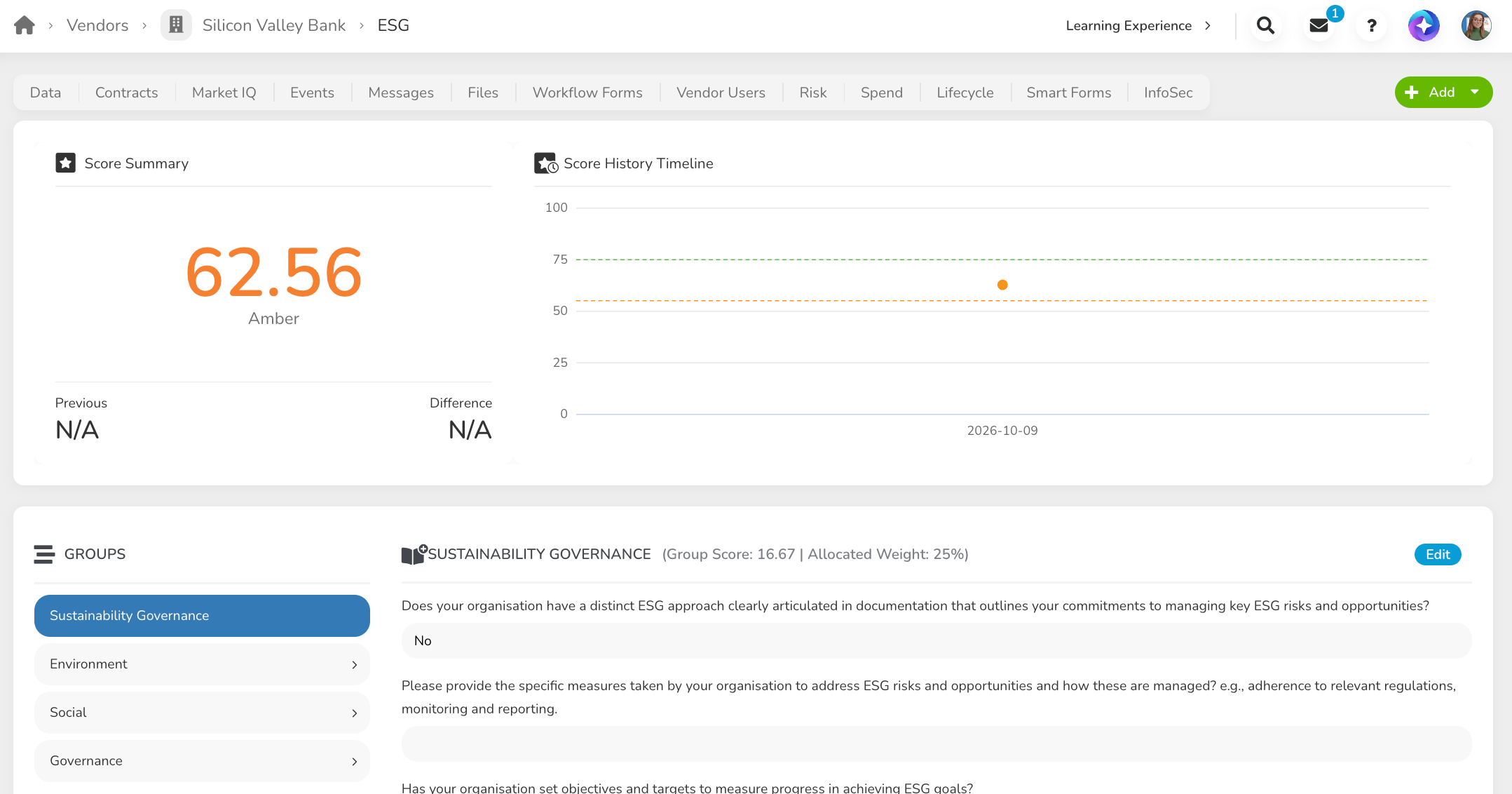Open the Lifecycle tab
Viewport: 1512px width, 794px height.
(x=965, y=93)
